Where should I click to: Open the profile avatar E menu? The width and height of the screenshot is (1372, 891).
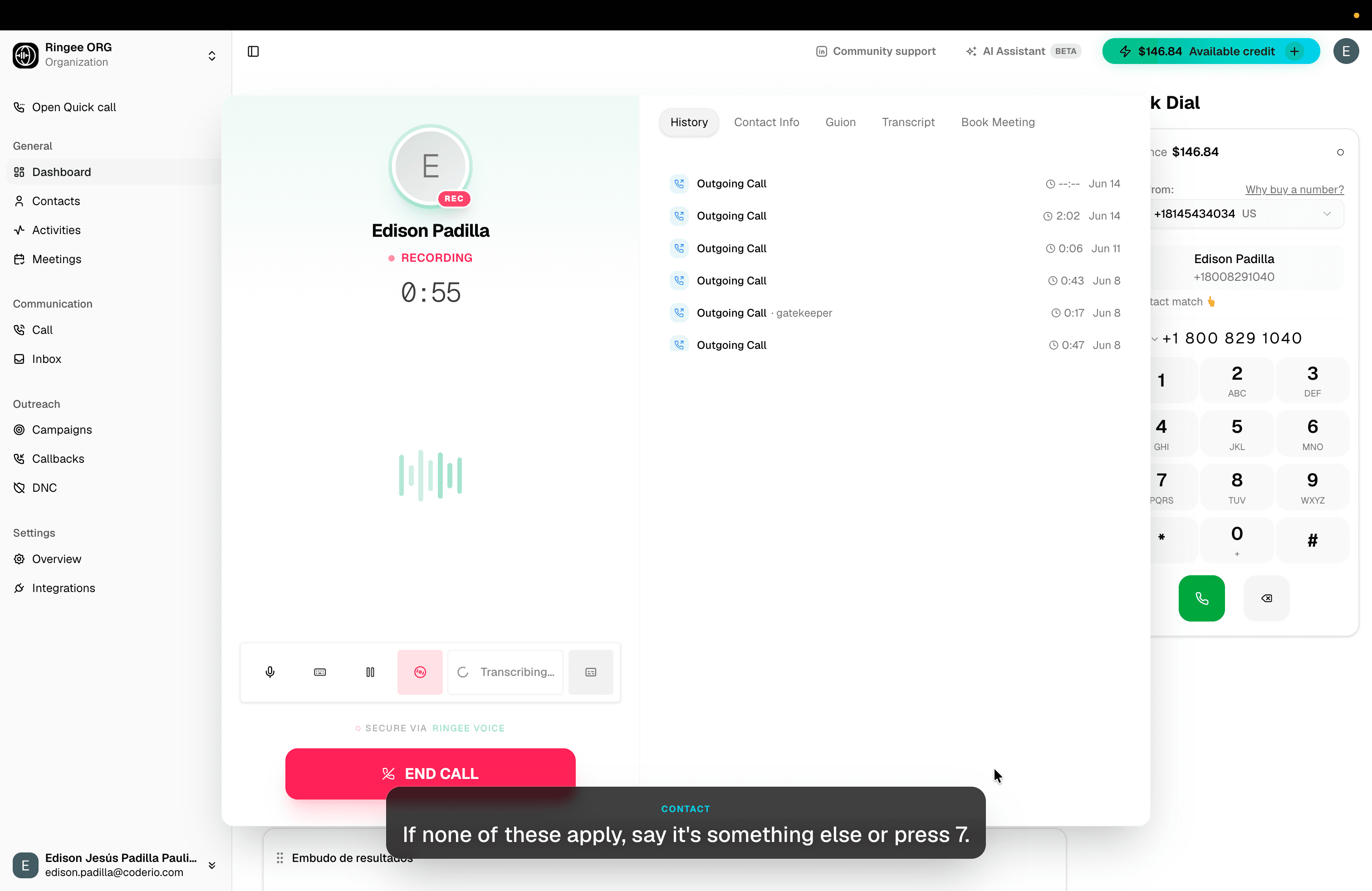pos(1346,51)
